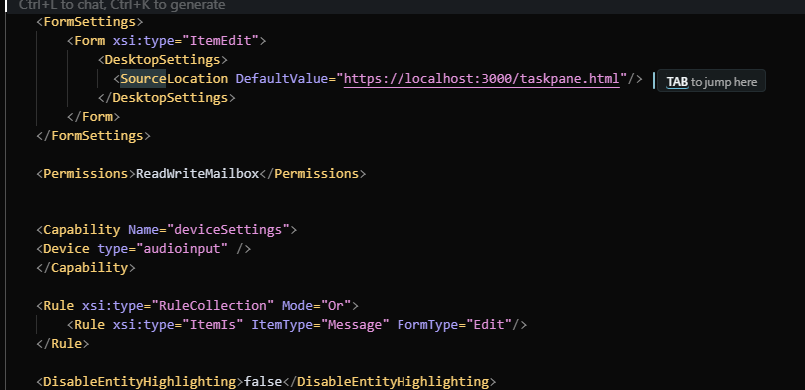This screenshot has width=805, height=390.
Task: Click the DefaultValue attribute name
Action: [281, 79]
